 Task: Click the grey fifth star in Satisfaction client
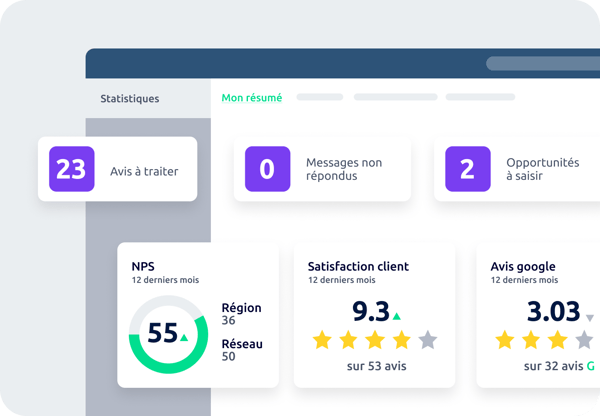click(427, 340)
